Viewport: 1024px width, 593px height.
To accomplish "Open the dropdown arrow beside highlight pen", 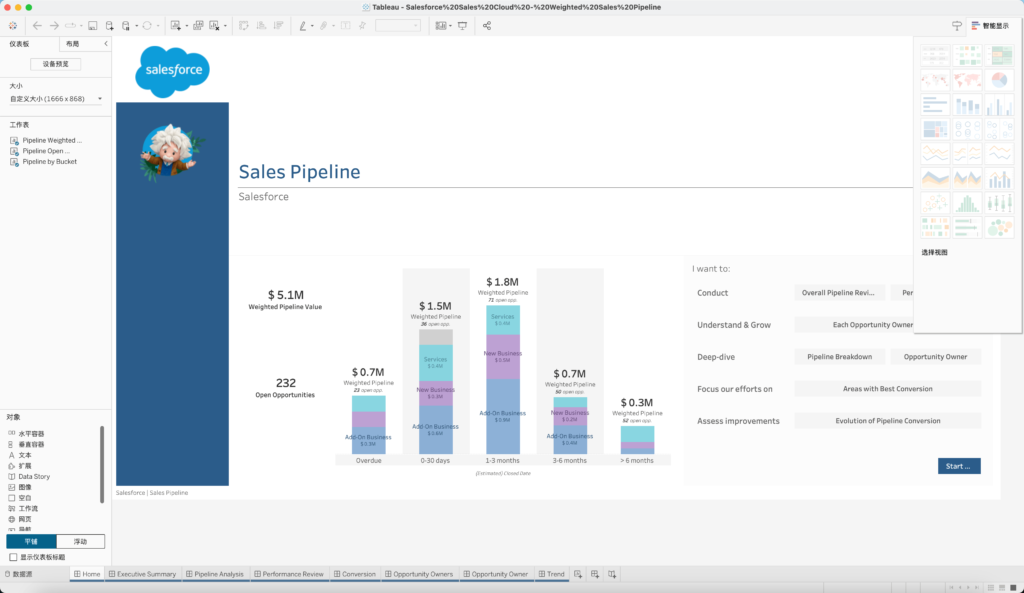I will point(312,26).
